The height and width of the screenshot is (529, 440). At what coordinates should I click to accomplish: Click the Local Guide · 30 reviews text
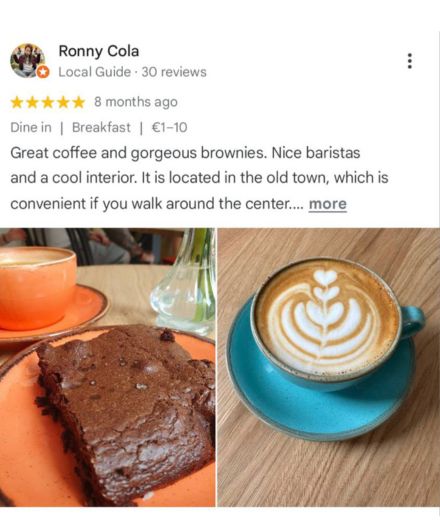point(132,72)
